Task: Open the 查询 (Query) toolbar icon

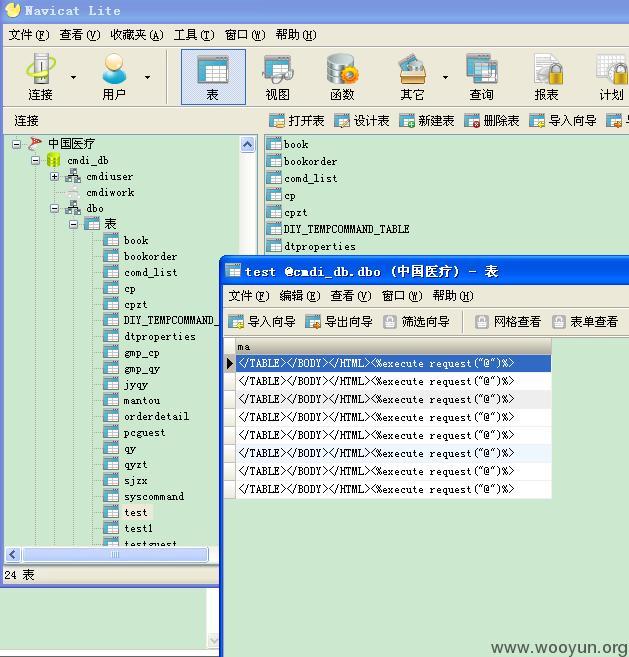Action: [x=481, y=77]
